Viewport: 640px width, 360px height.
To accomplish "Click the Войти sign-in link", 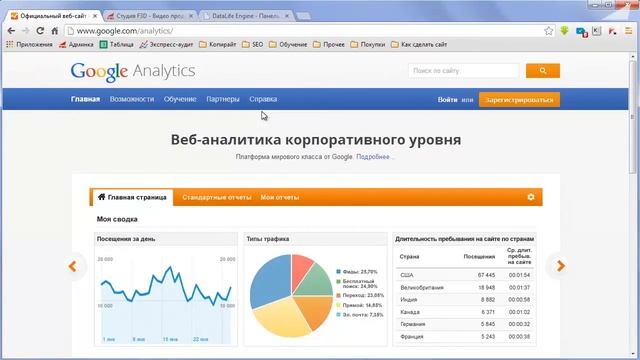I will coord(447,100).
